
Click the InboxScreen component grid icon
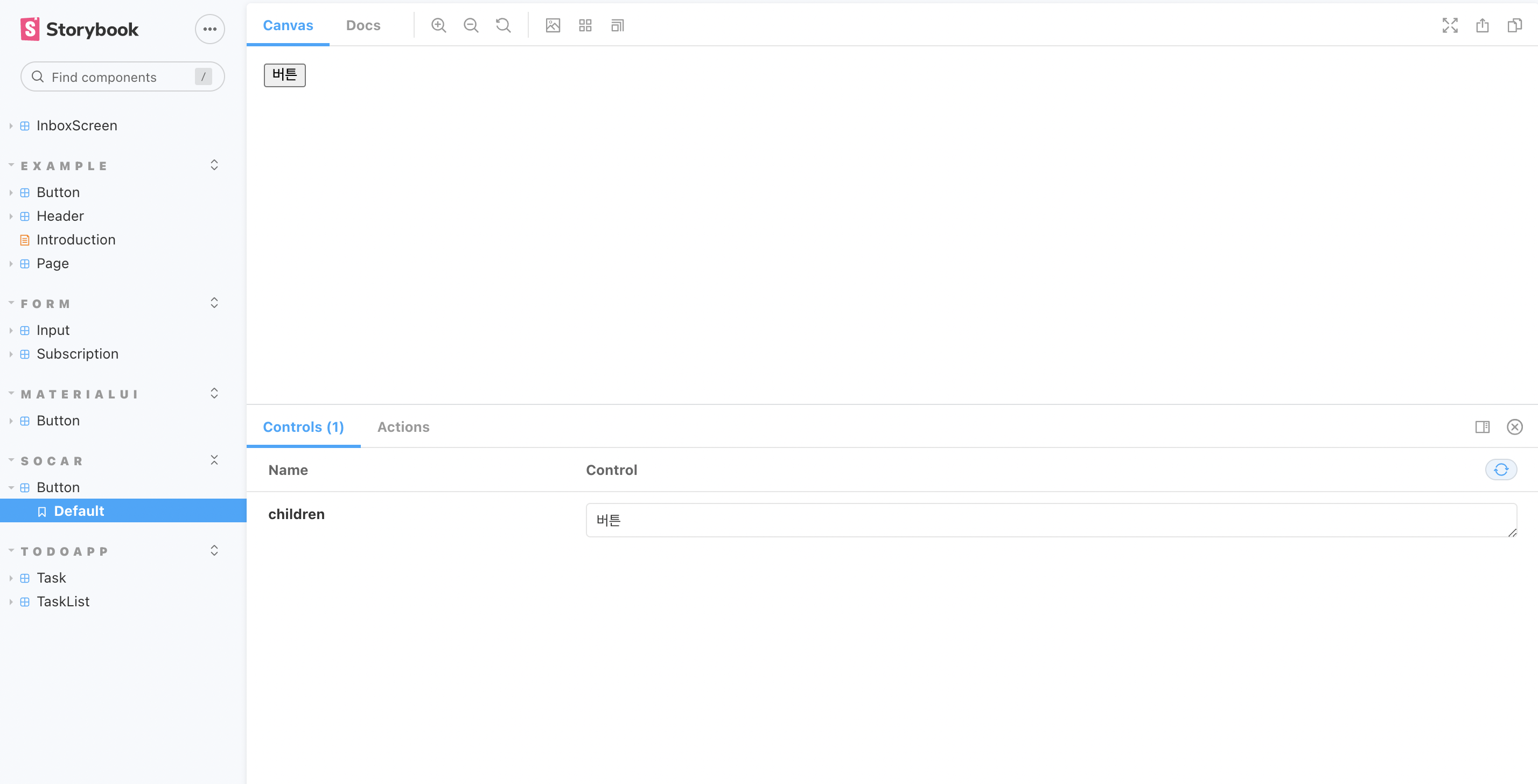tap(24, 126)
